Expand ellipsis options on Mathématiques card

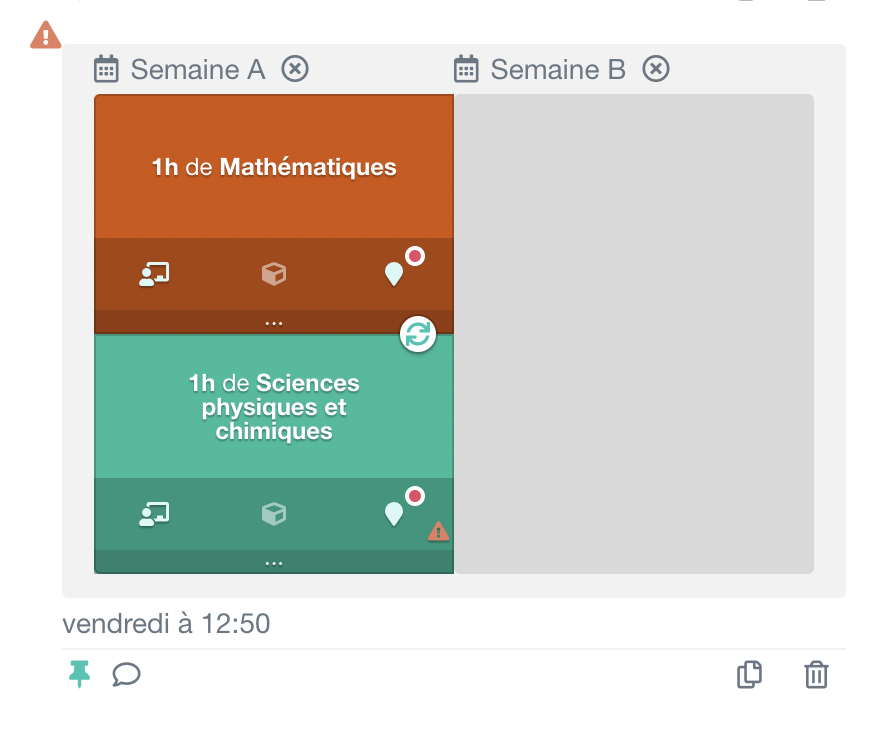click(274, 322)
